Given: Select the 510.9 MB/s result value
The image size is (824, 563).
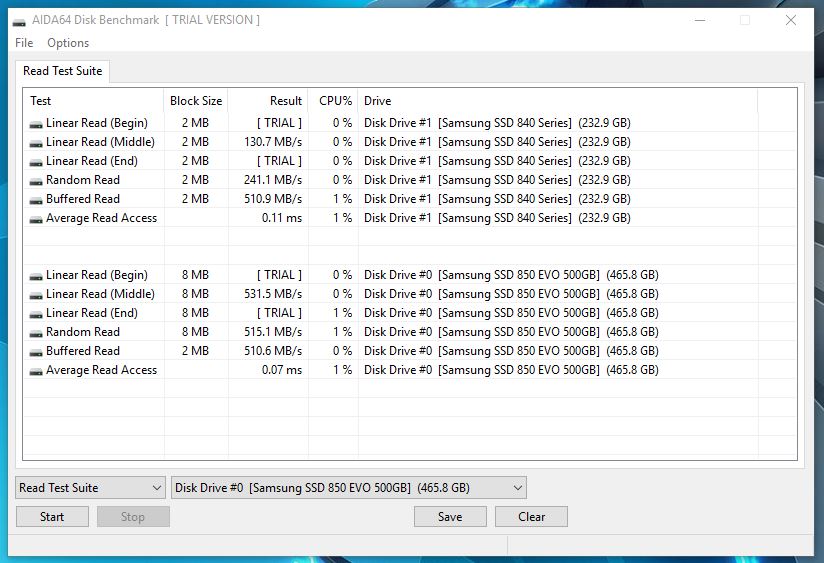Looking at the screenshot, I should coord(273,199).
